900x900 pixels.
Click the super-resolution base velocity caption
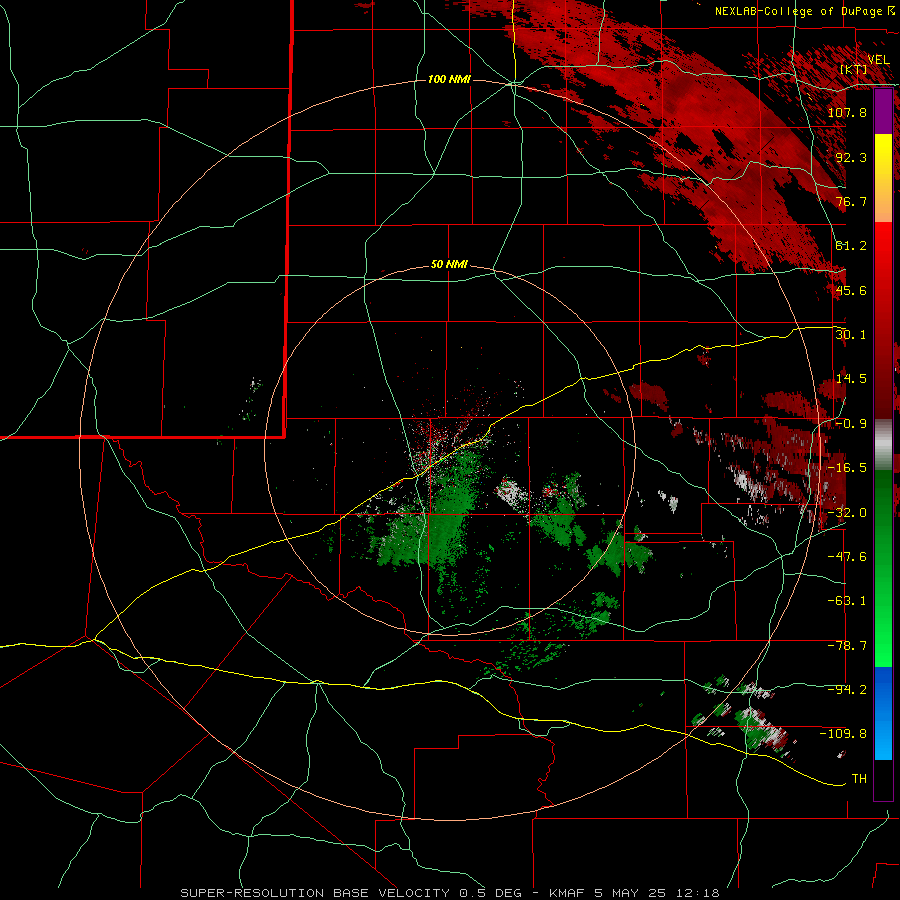pyautogui.click(x=450, y=893)
